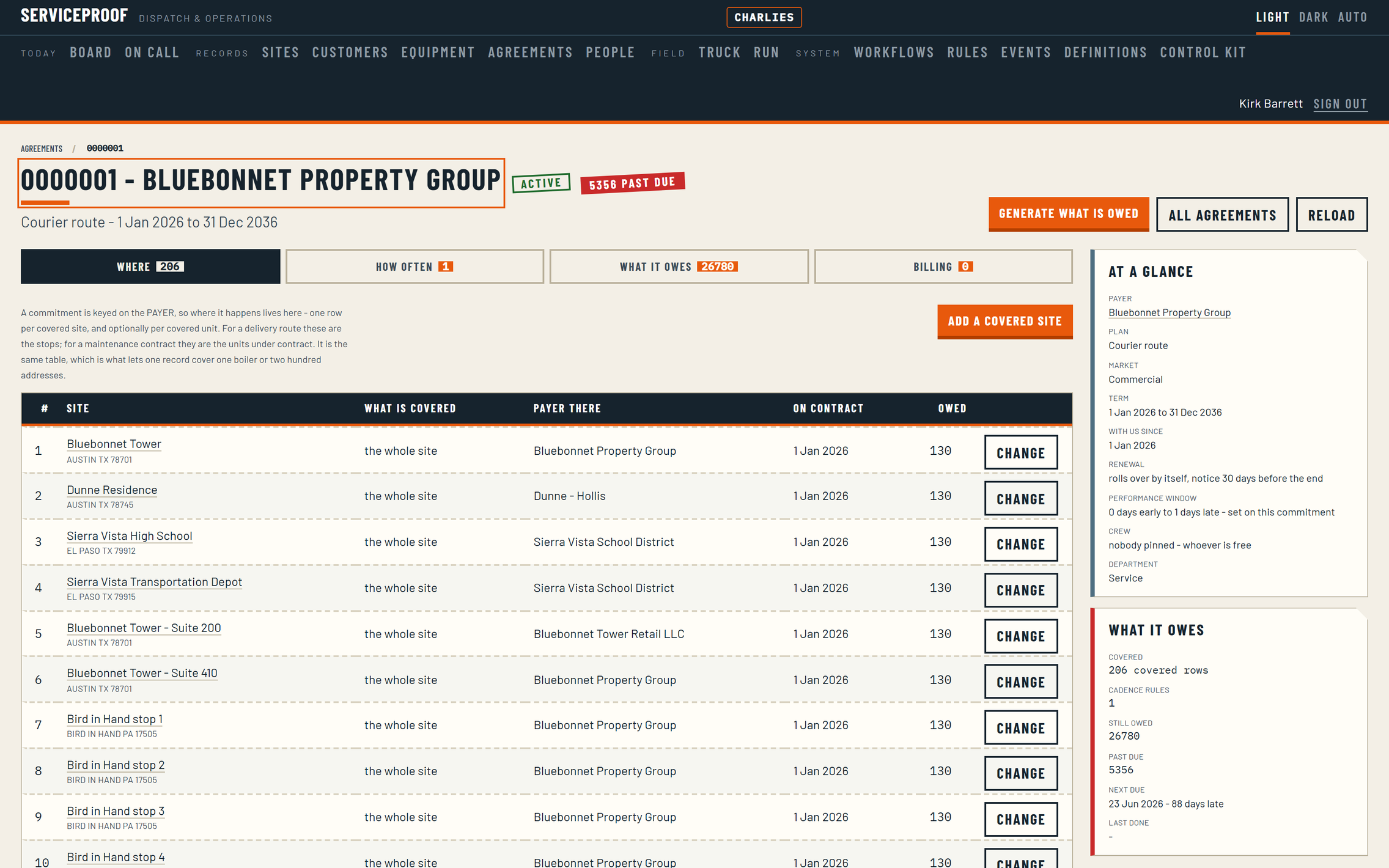
Task: Open the Billing tab
Action: point(943,267)
